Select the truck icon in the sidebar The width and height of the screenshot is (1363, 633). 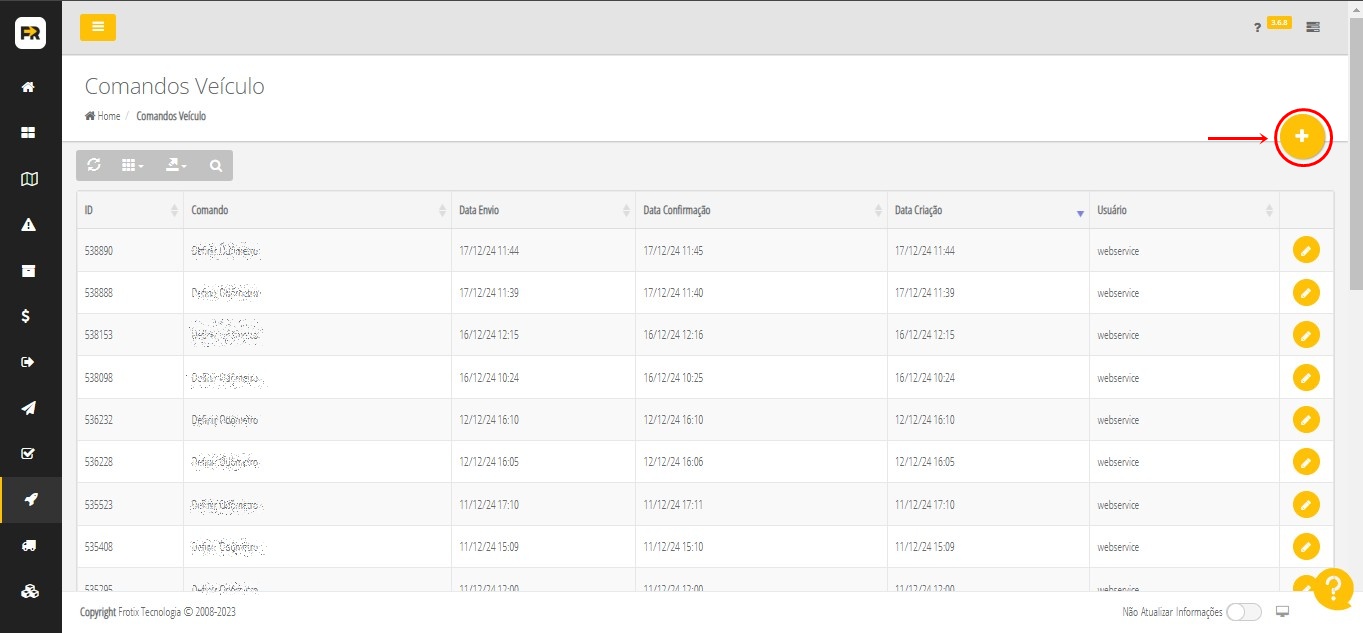click(x=29, y=545)
